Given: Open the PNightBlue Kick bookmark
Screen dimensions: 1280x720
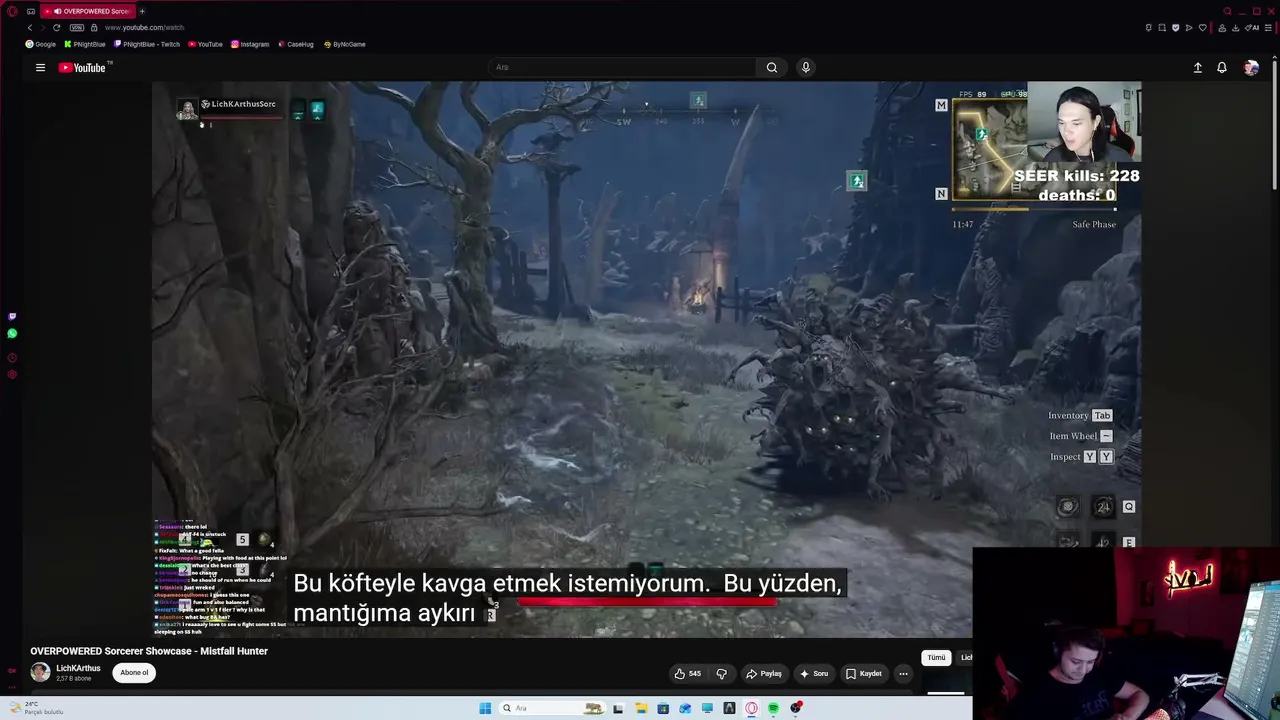Looking at the screenshot, I should pos(85,44).
